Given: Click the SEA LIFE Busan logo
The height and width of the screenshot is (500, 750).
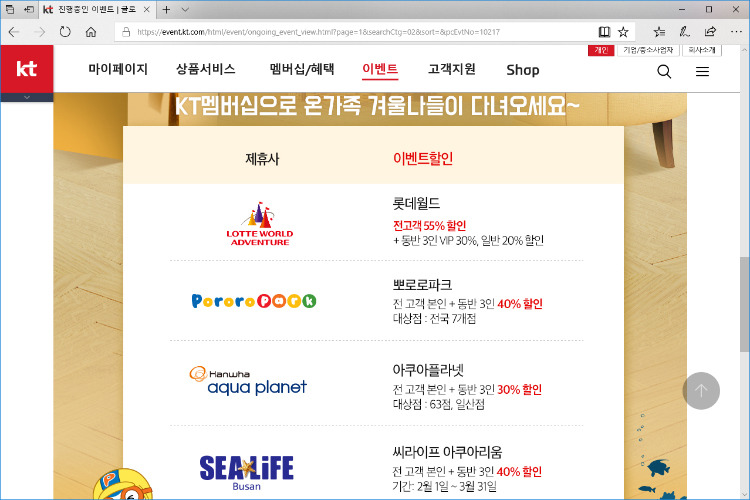Looking at the screenshot, I should [246, 473].
